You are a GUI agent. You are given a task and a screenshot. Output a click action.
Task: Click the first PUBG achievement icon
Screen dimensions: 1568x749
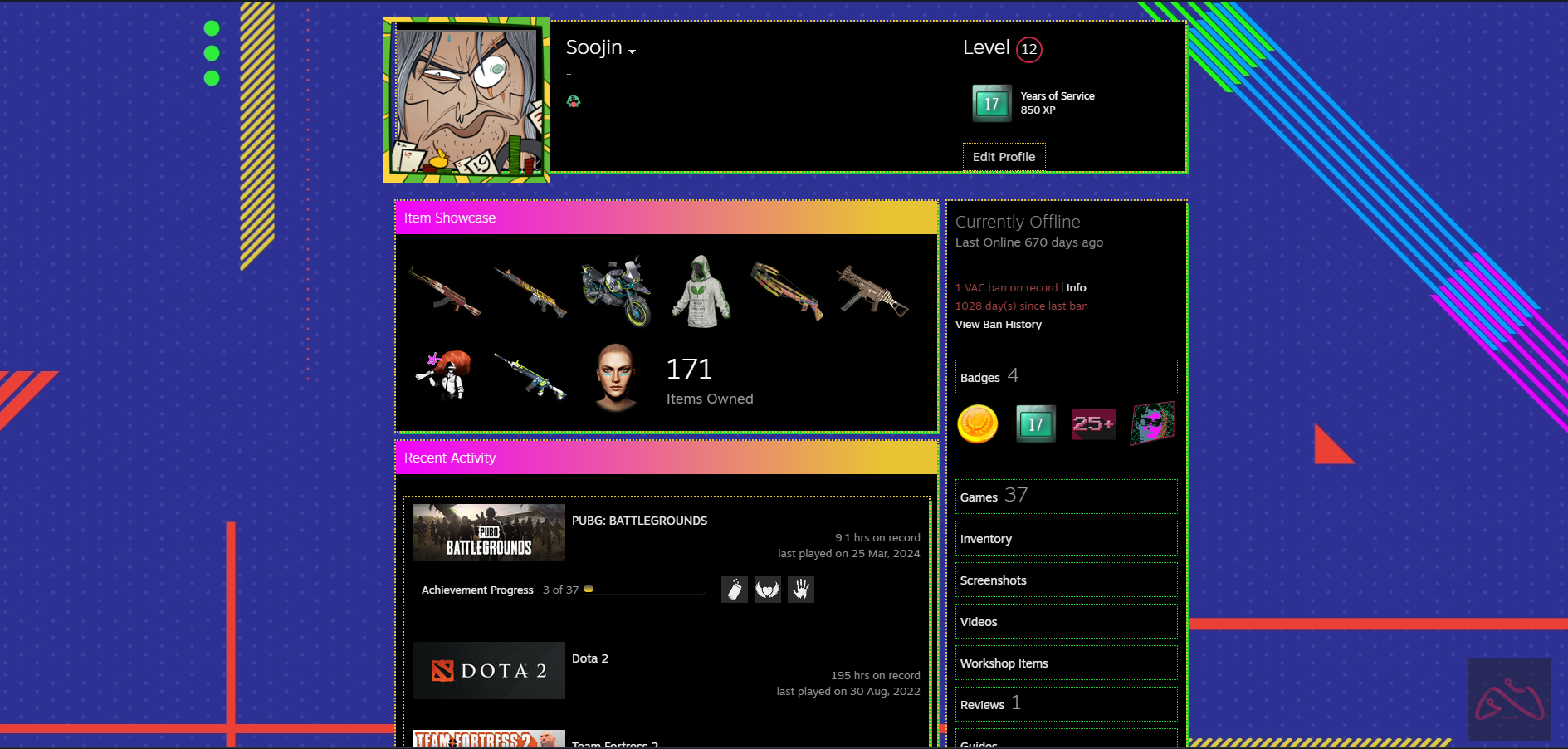tap(734, 590)
